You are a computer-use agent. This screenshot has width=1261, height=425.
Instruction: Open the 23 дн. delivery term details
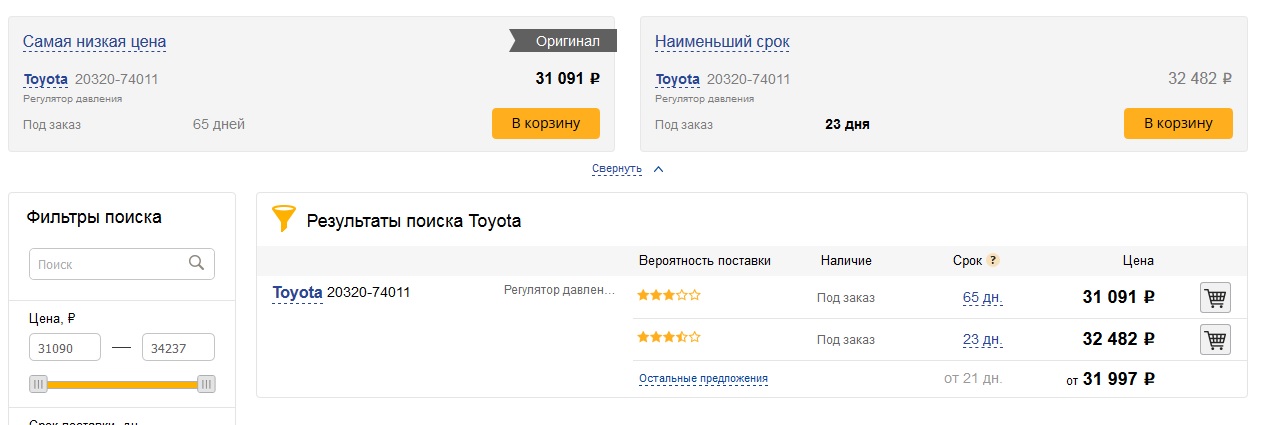pyautogui.click(x=982, y=340)
